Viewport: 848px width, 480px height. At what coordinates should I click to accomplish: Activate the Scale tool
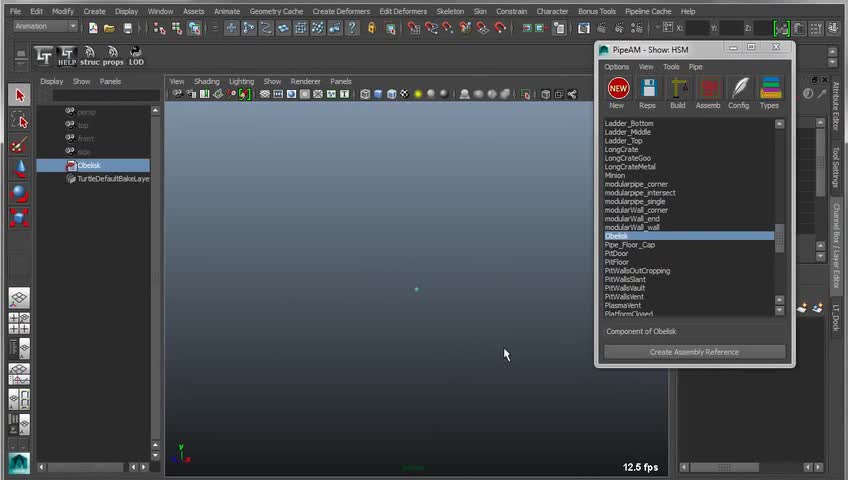[x=19, y=218]
